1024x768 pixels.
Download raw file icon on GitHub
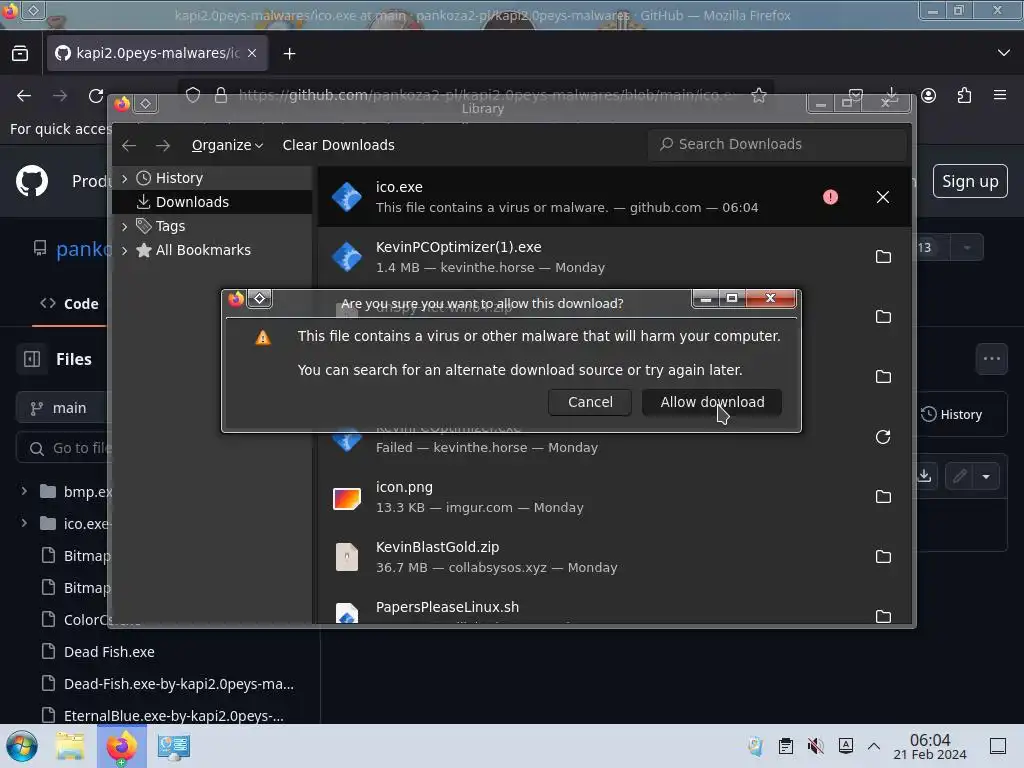pyautogui.click(x=924, y=476)
